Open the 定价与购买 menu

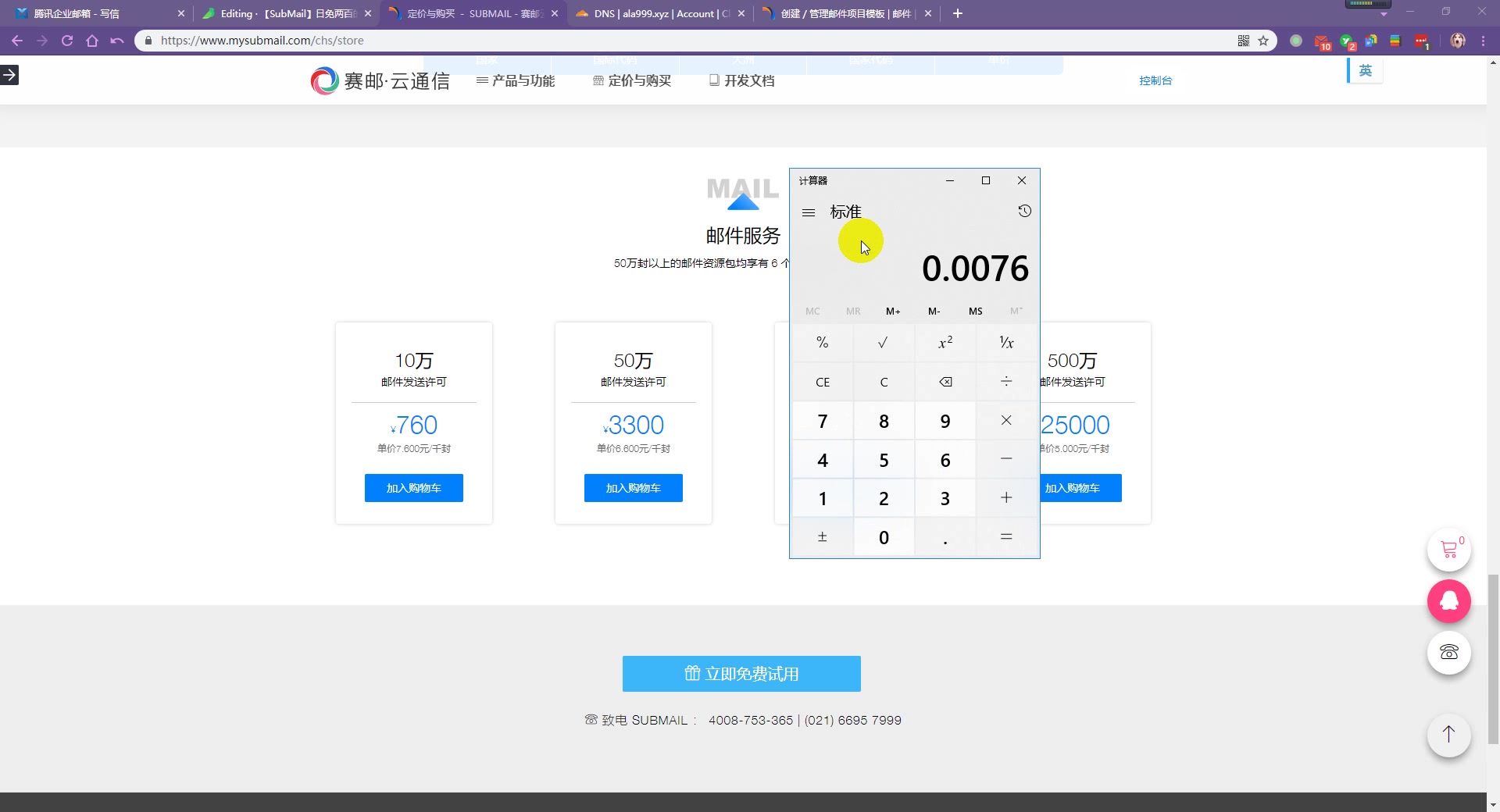tap(632, 80)
